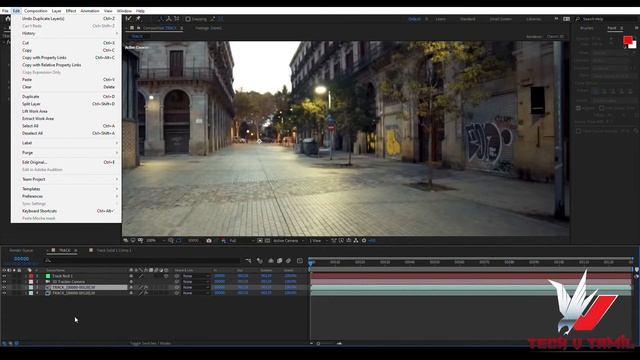Choose Copy from the Edit menu

[x=66, y=50]
